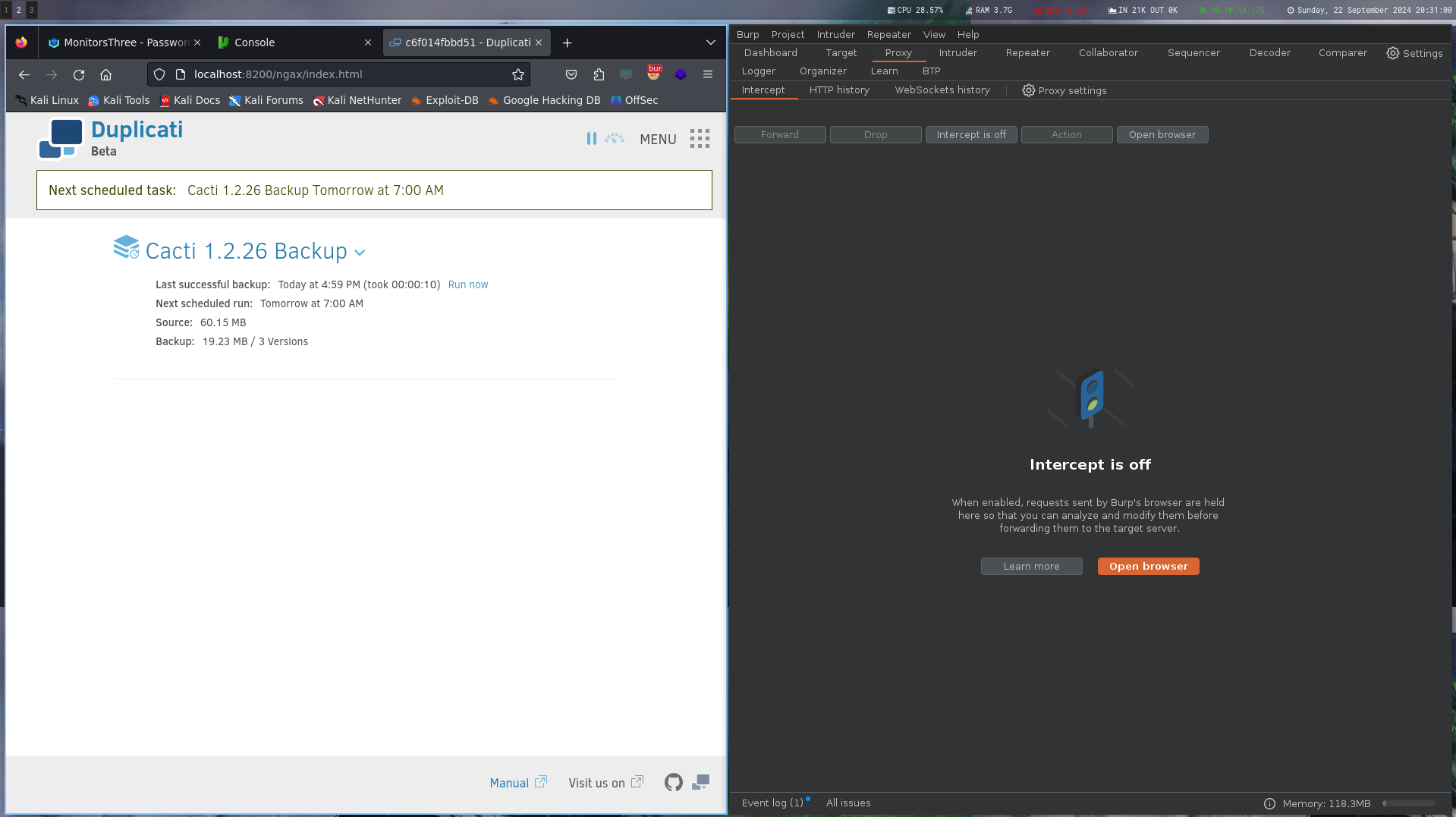Open Firefox extensions puzzle icon
Image resolution: width=1456 pixels, height=817 pixels.
[599, 74]
